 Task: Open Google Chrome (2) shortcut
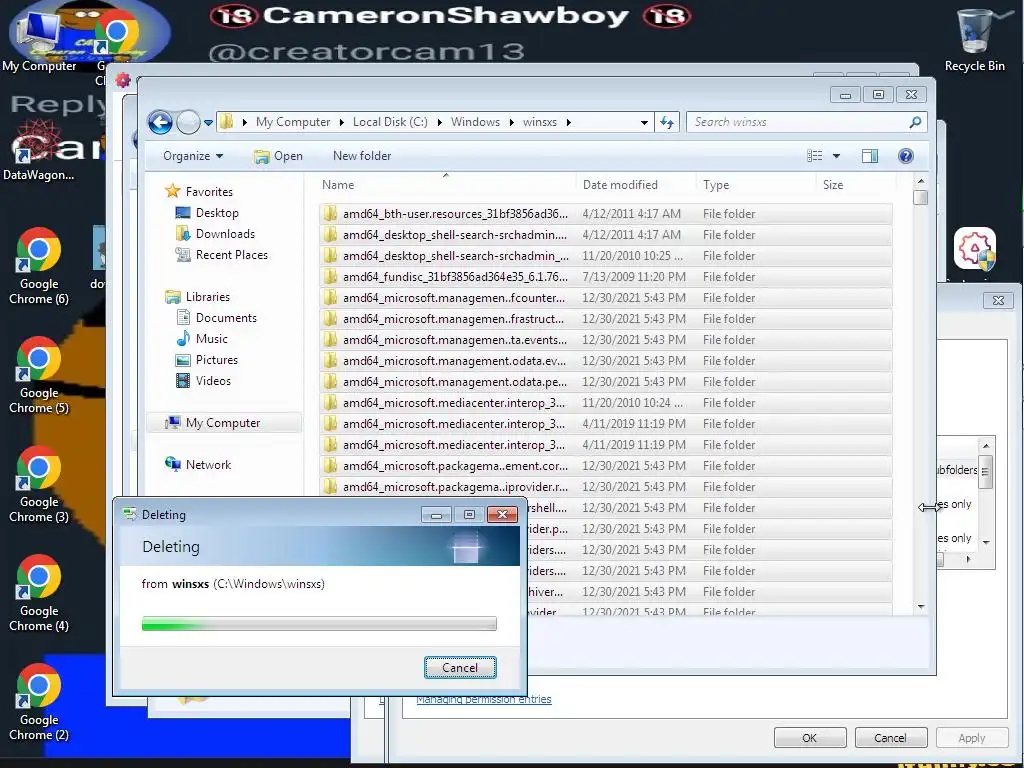tap(39, 703)
